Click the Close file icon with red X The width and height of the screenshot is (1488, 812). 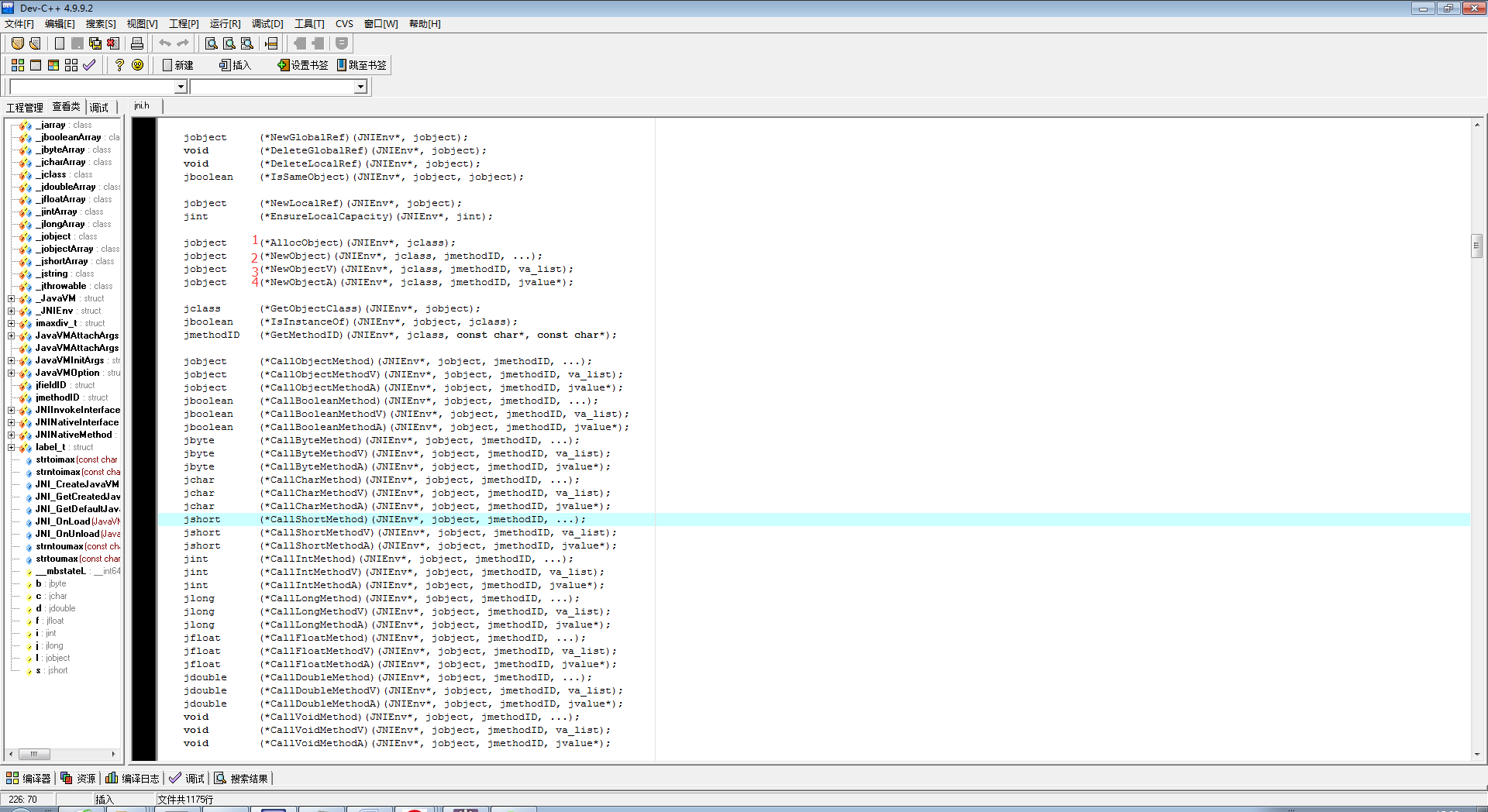point(113,43)
